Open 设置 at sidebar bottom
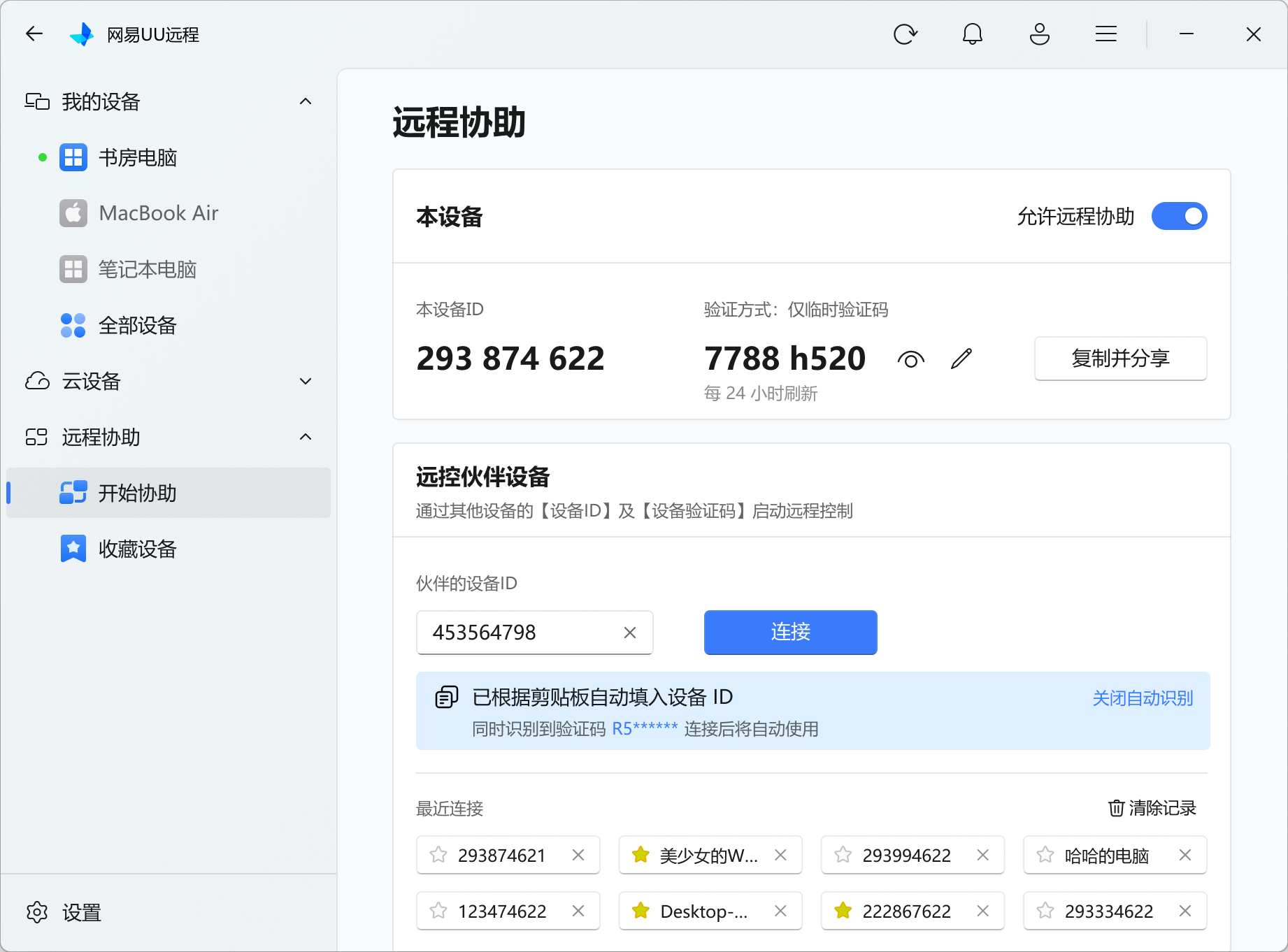Image resolution: width=1288 pixels, height=952 pixels. click(x=64, y=912)
